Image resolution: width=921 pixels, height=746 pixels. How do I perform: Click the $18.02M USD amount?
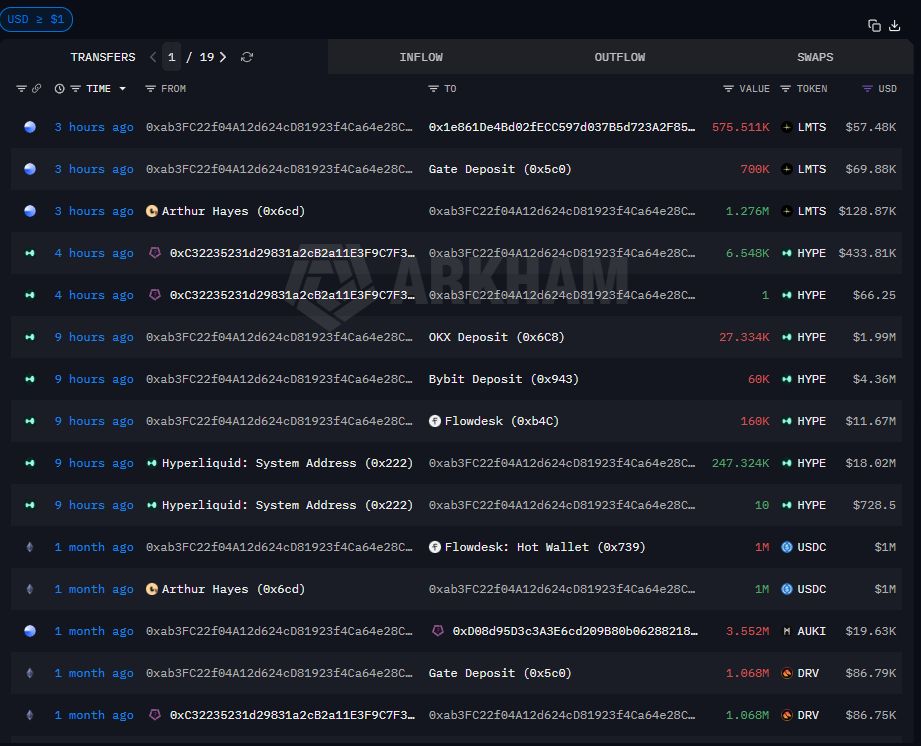(x=870, y=463)
